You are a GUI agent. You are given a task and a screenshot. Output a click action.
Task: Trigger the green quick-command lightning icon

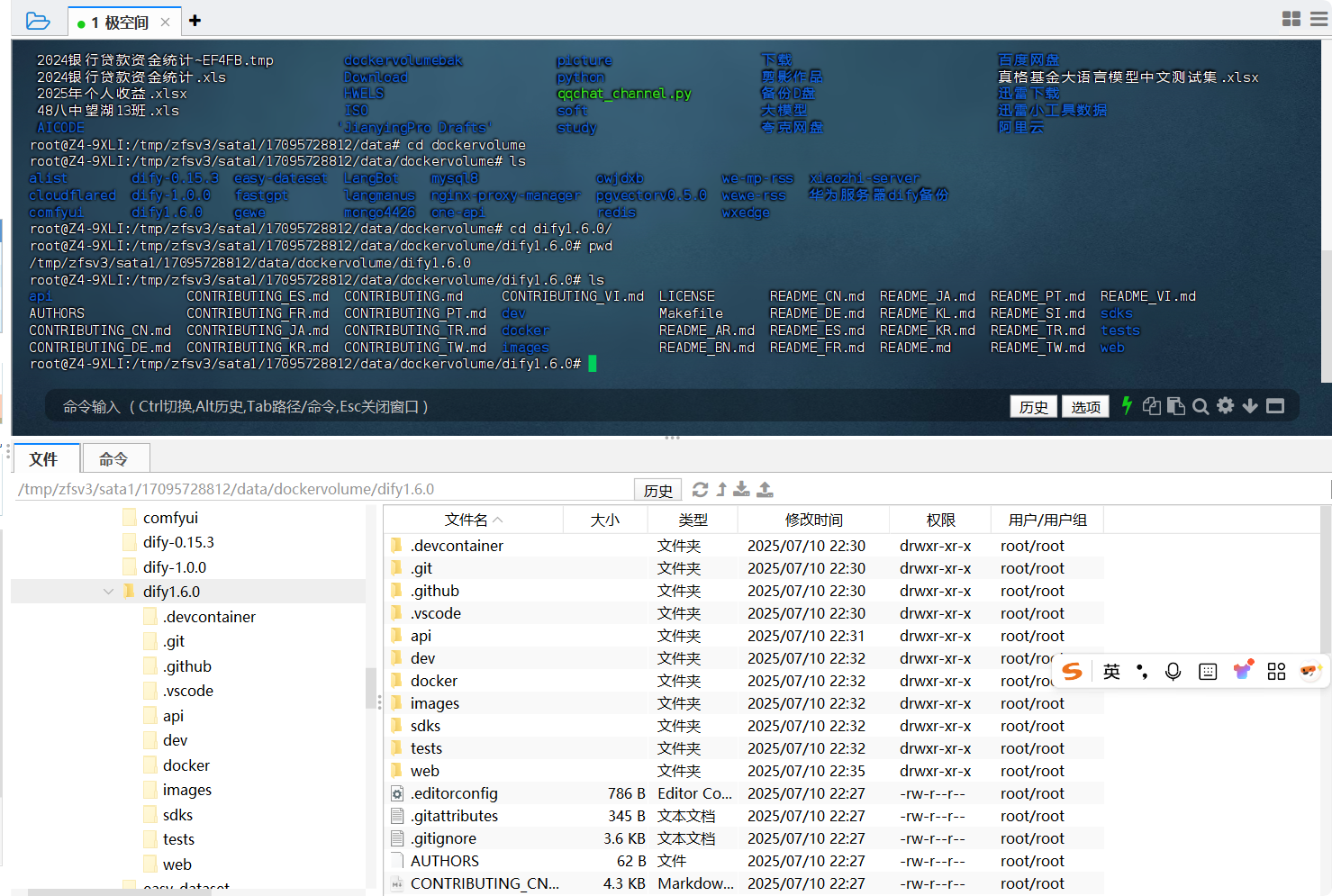[x=1127, y=406]
